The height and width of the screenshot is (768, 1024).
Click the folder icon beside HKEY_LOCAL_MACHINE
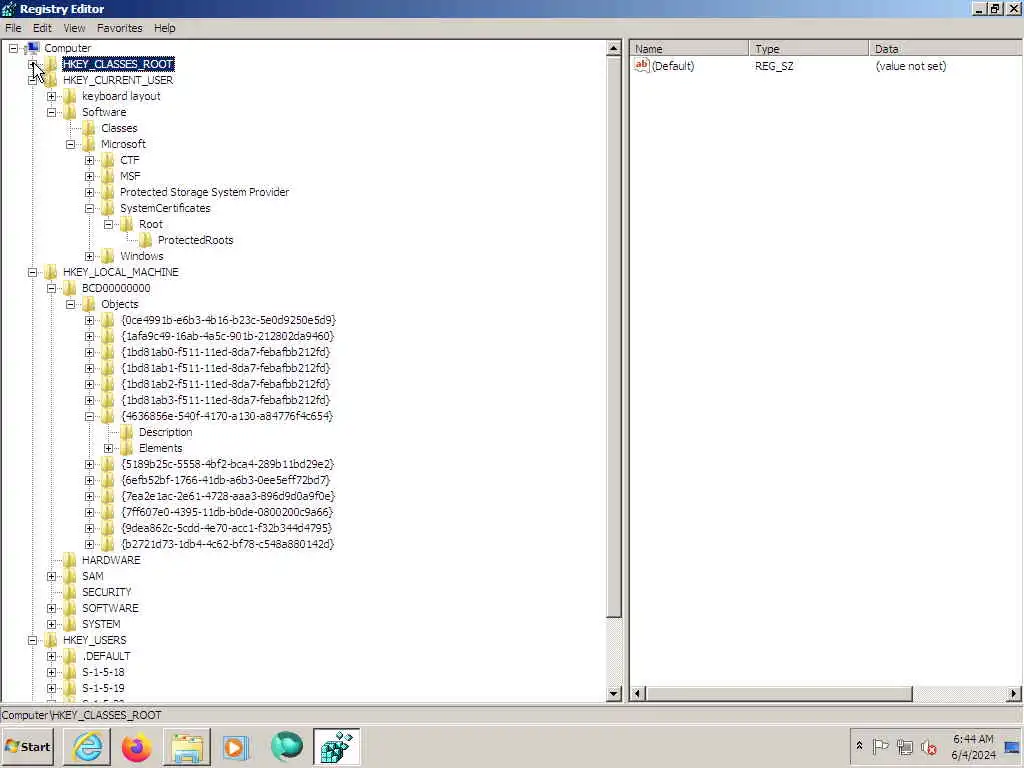pyautogui.click(x=51, y=272)
